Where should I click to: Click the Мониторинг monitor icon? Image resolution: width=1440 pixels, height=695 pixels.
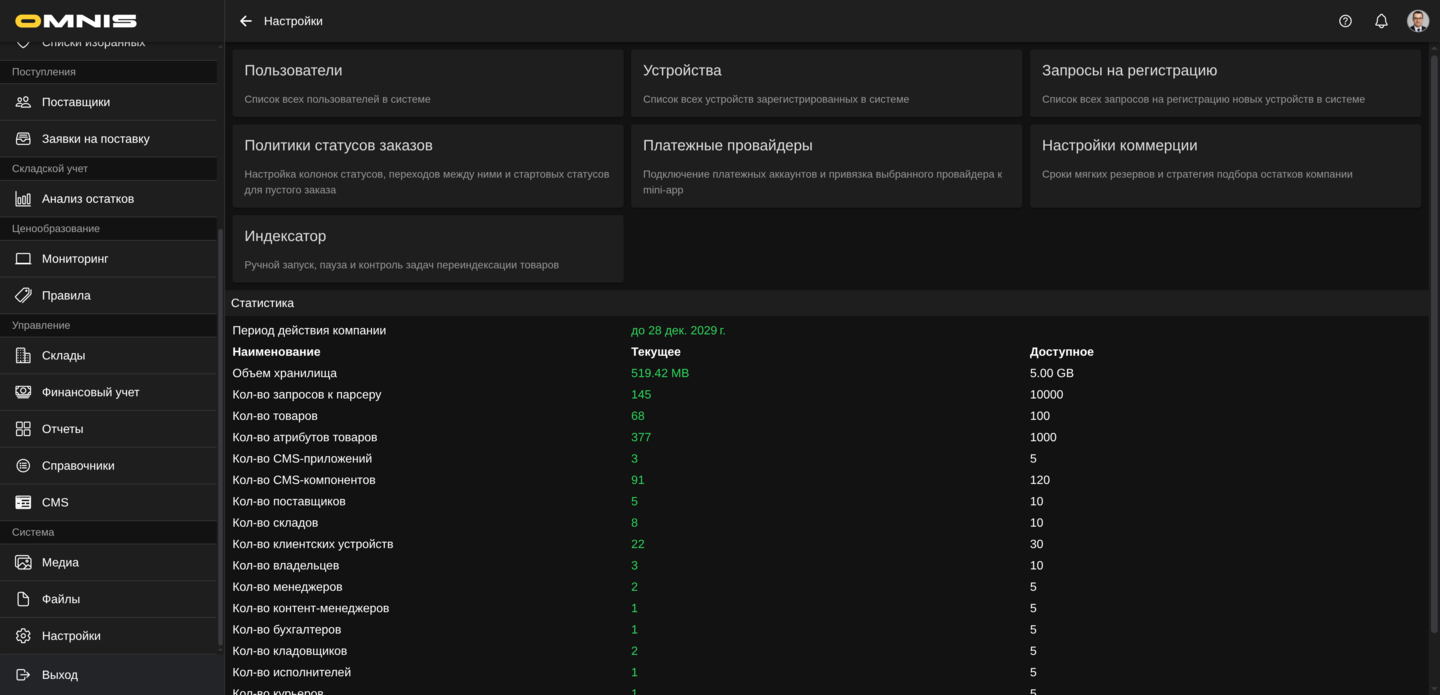[23, 259]
